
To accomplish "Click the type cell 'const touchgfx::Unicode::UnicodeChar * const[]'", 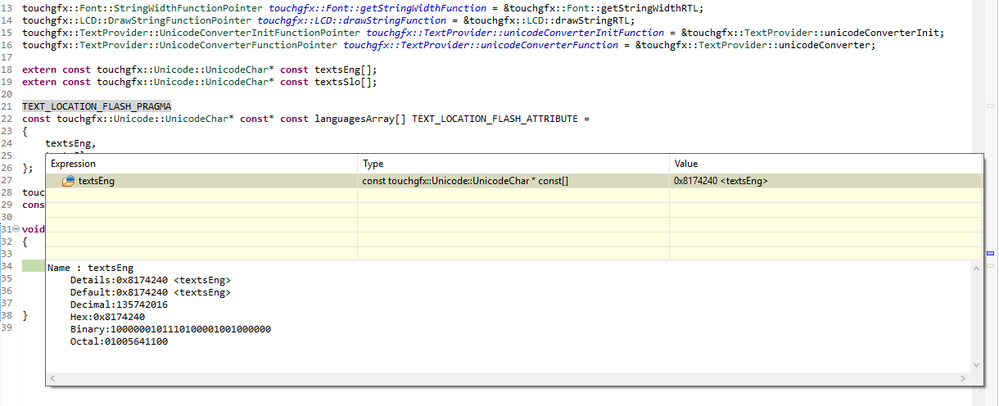I will (x=466, y=182).
